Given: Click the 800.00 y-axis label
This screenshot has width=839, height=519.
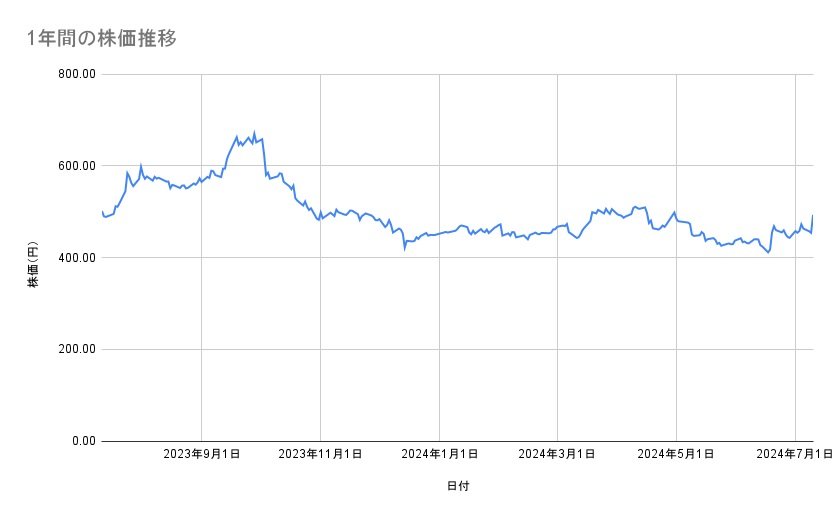Looking at the screenshot, I should [x=76, y=74].
